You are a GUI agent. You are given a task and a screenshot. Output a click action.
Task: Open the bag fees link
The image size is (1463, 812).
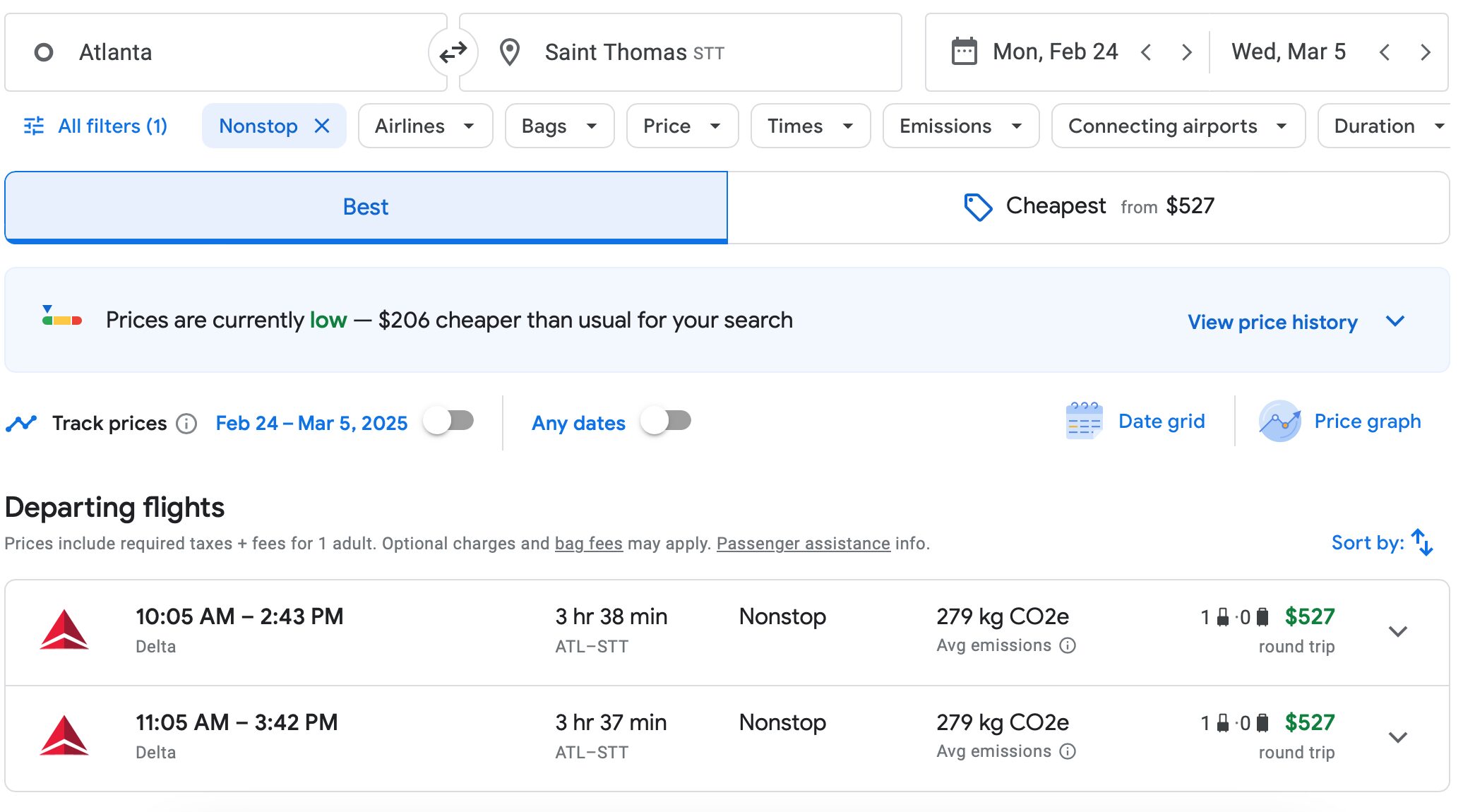[x=588, y=544]
